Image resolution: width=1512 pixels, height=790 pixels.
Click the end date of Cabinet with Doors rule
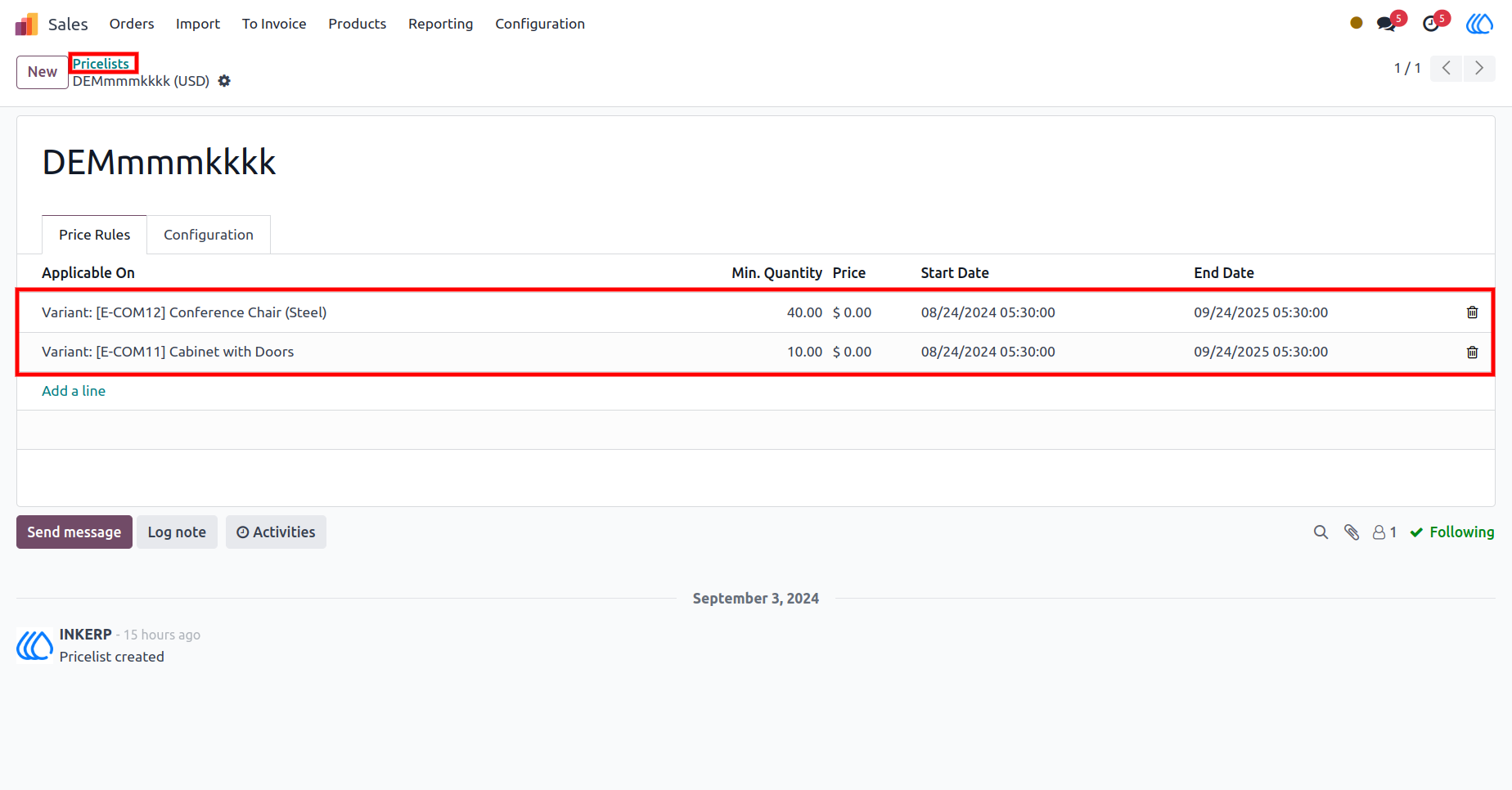tap(1261, 352)
